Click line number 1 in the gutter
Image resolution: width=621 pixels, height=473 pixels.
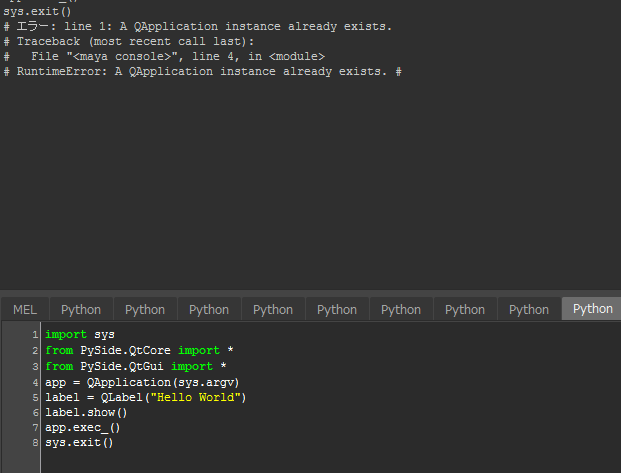coord(35,335)
